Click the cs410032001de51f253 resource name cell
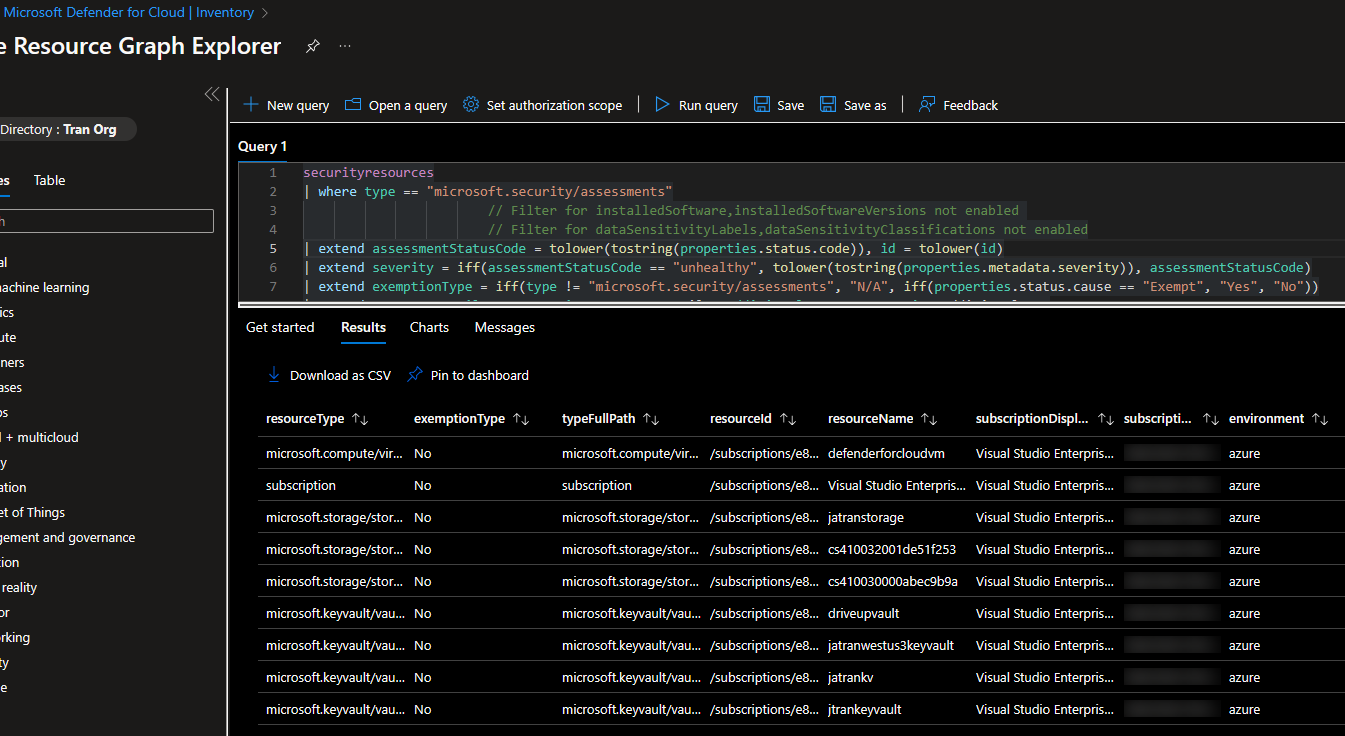Image resolution: width=1345 pixels, height=736 pixels. click(892, 549)
